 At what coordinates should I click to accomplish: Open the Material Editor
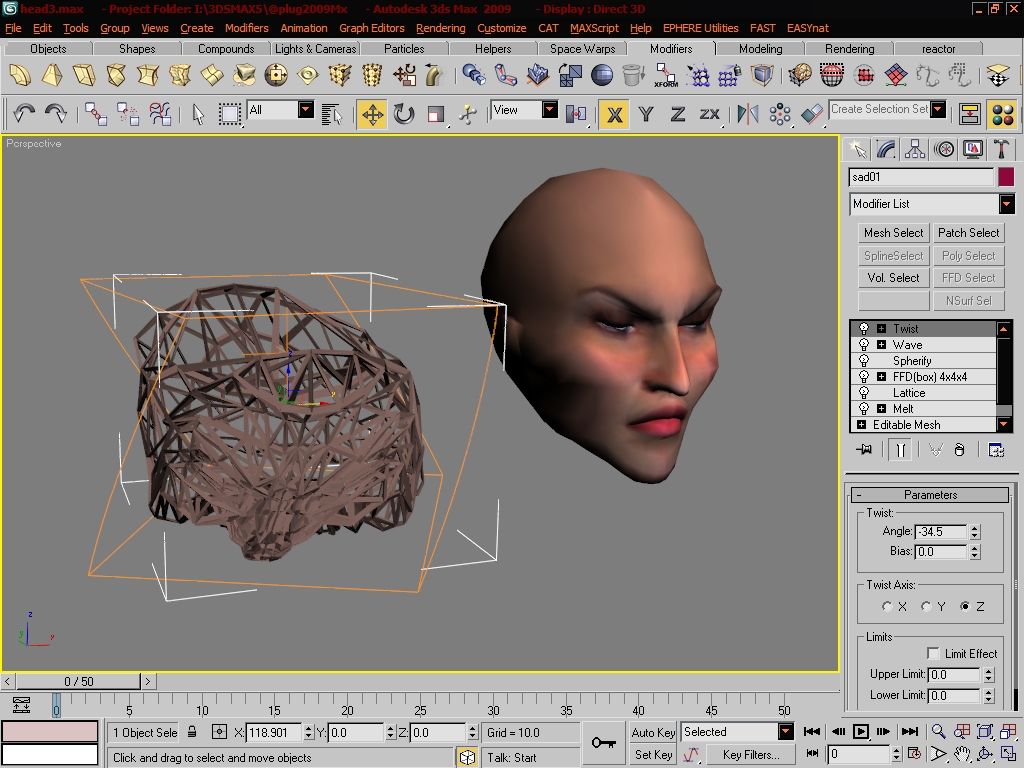click(x=1002, y=114)
